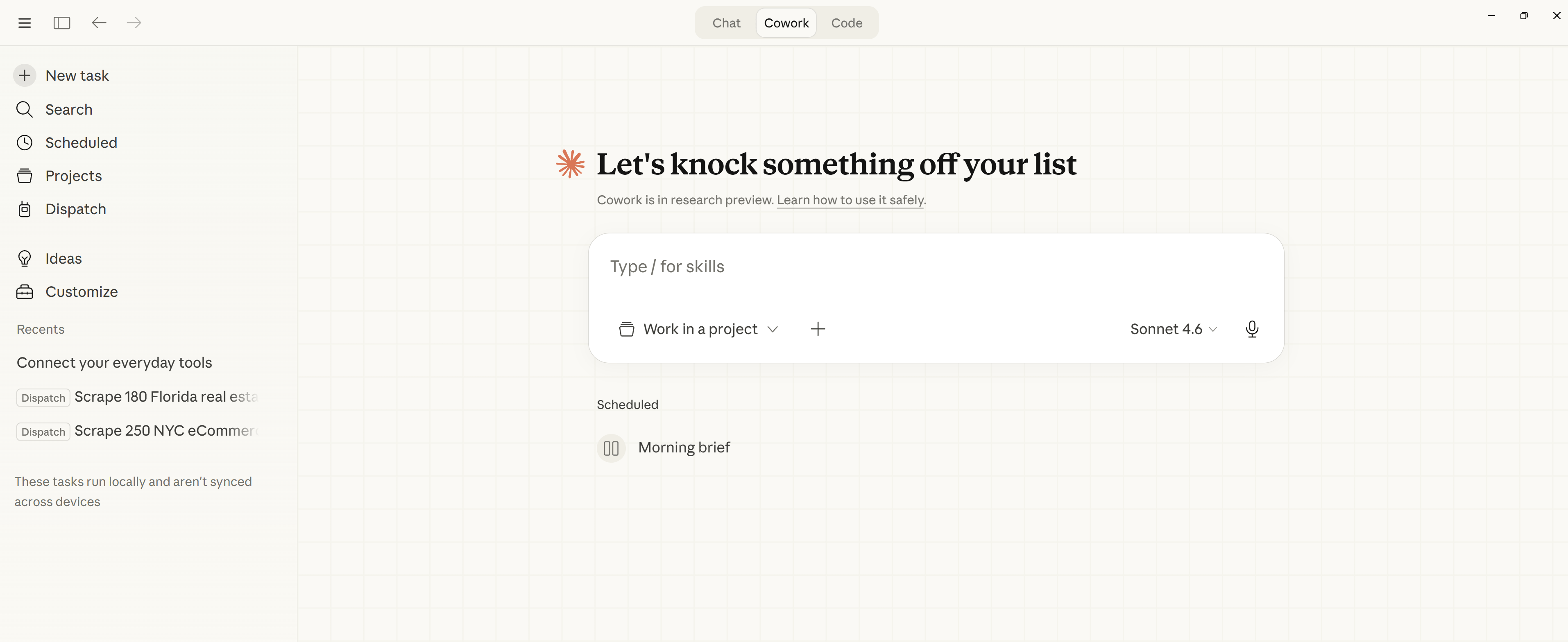Open Search from the sidebar

pyautogui.click(x=68, y=110)
